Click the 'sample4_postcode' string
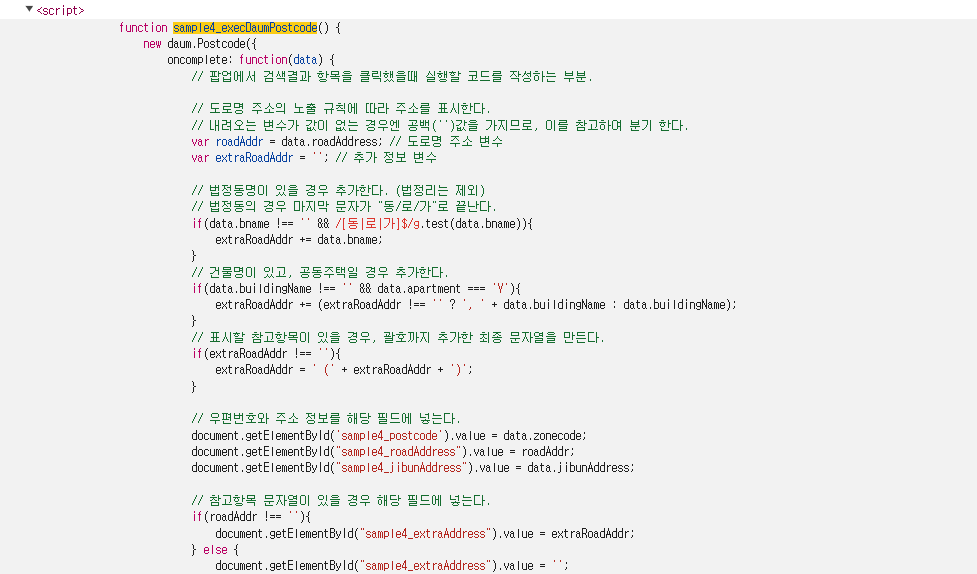Image resolution: width=977 pixels, height=574 pixels. tap(389, 436)
